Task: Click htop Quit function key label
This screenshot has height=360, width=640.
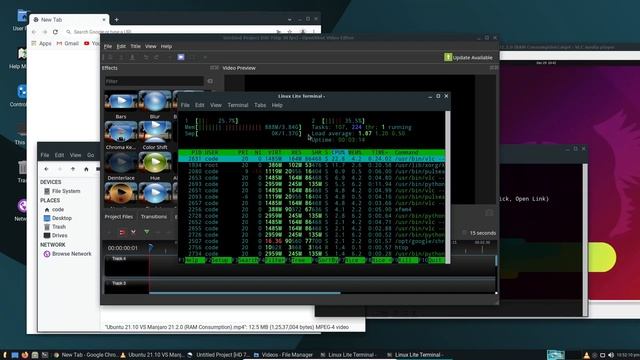Action: click(437, 260)
